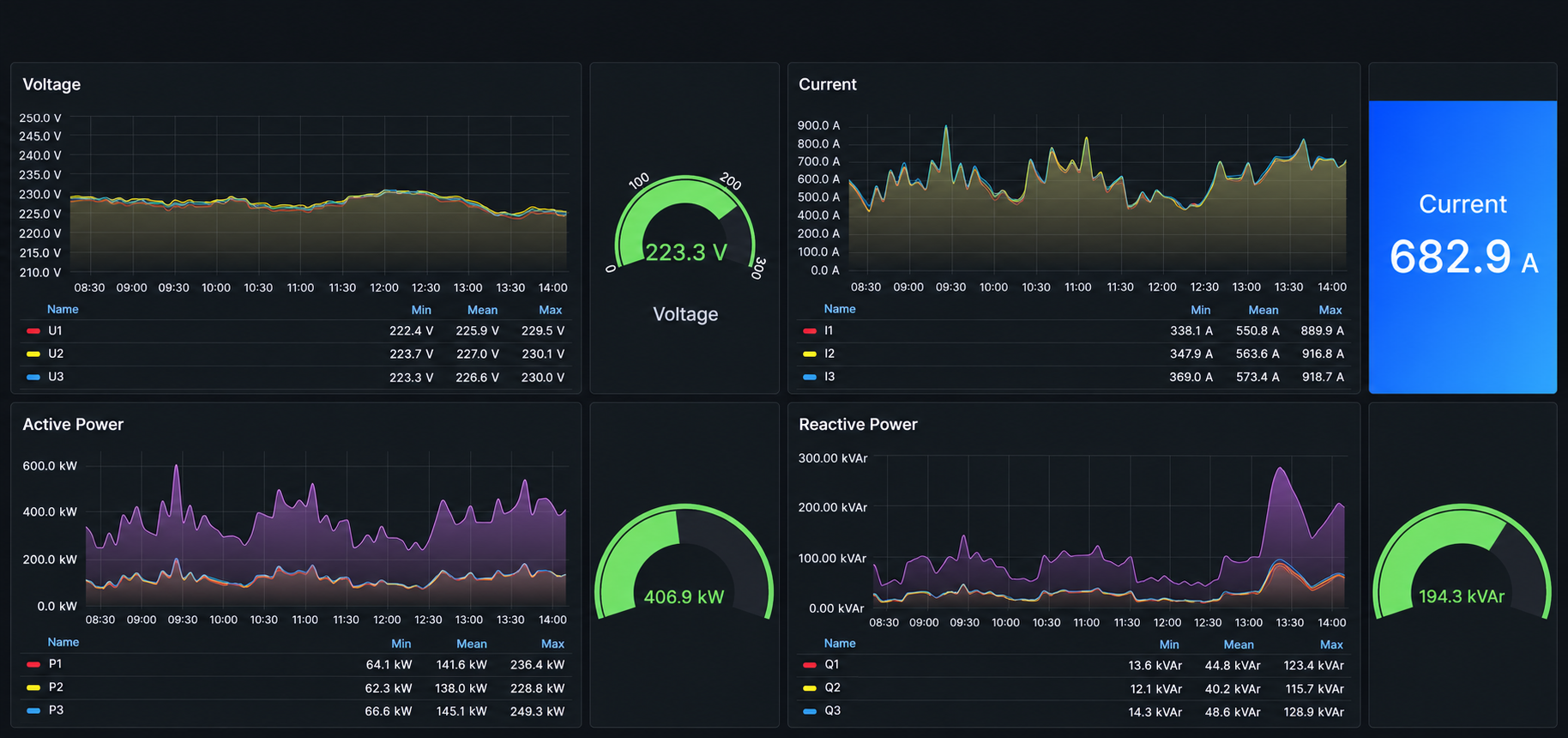Sort Current legend by Max column
Viewport: 1568px width, 738px height.
(1330, 310)
